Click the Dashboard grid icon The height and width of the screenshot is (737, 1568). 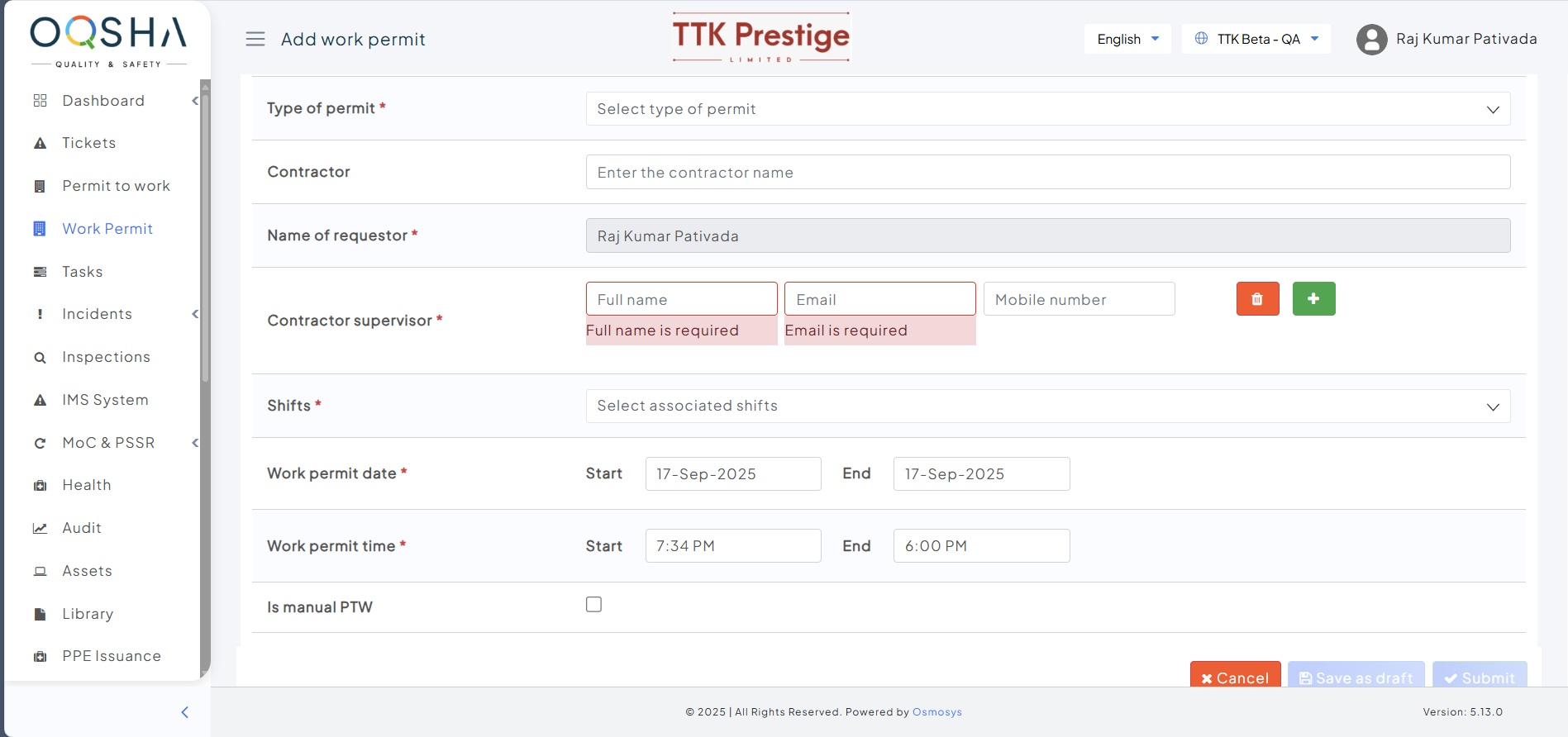(40, 101)
